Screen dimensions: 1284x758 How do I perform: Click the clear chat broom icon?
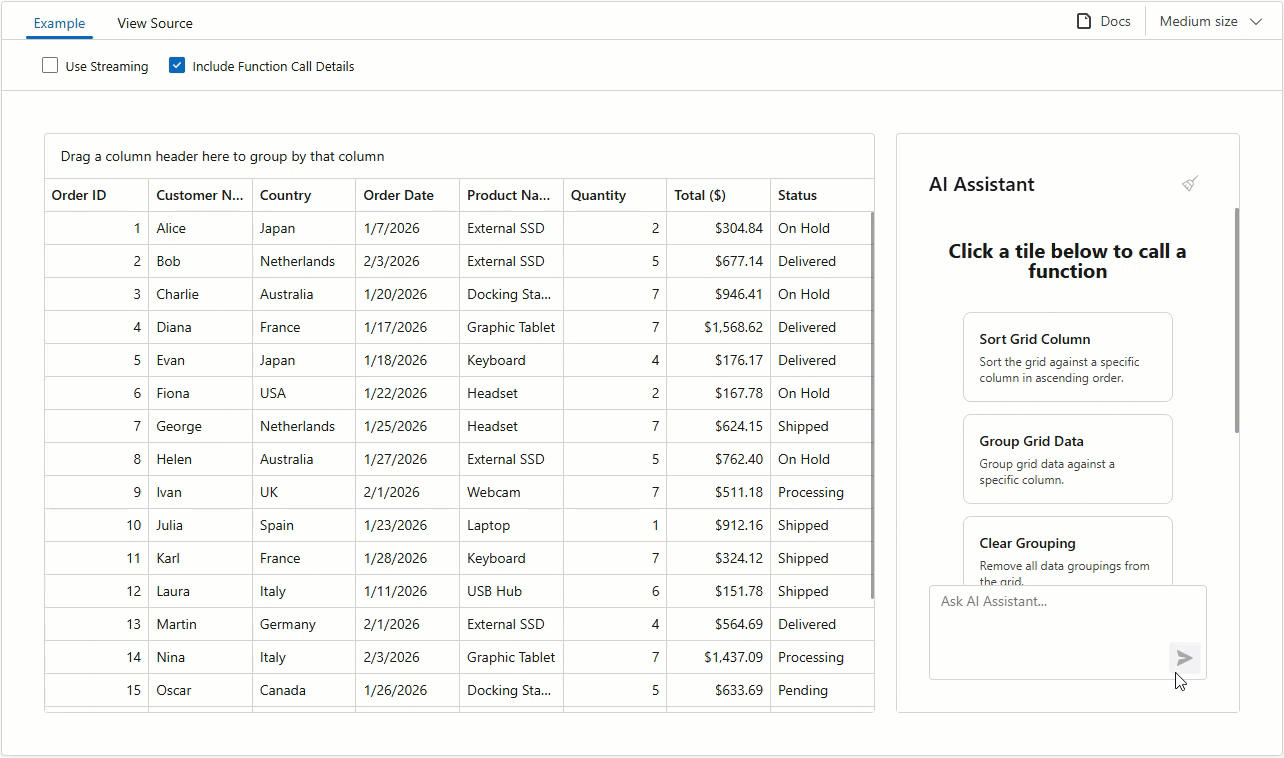[x=1189, y=184]
